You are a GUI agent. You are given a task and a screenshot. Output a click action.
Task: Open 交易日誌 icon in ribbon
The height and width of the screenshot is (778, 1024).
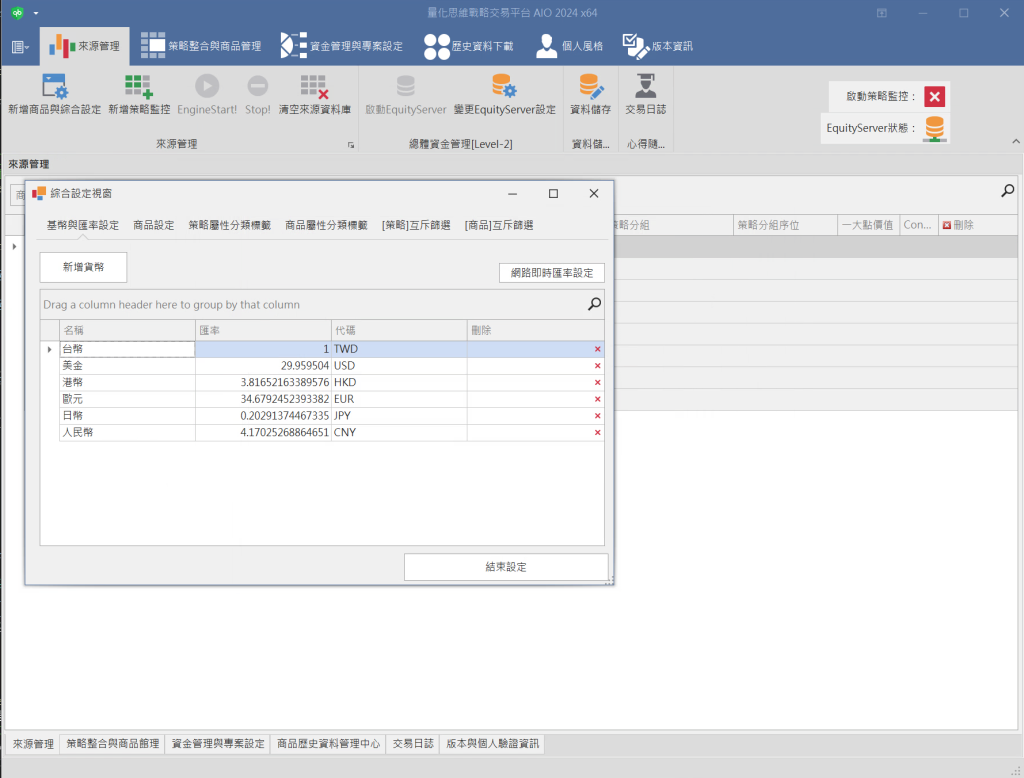645,87
